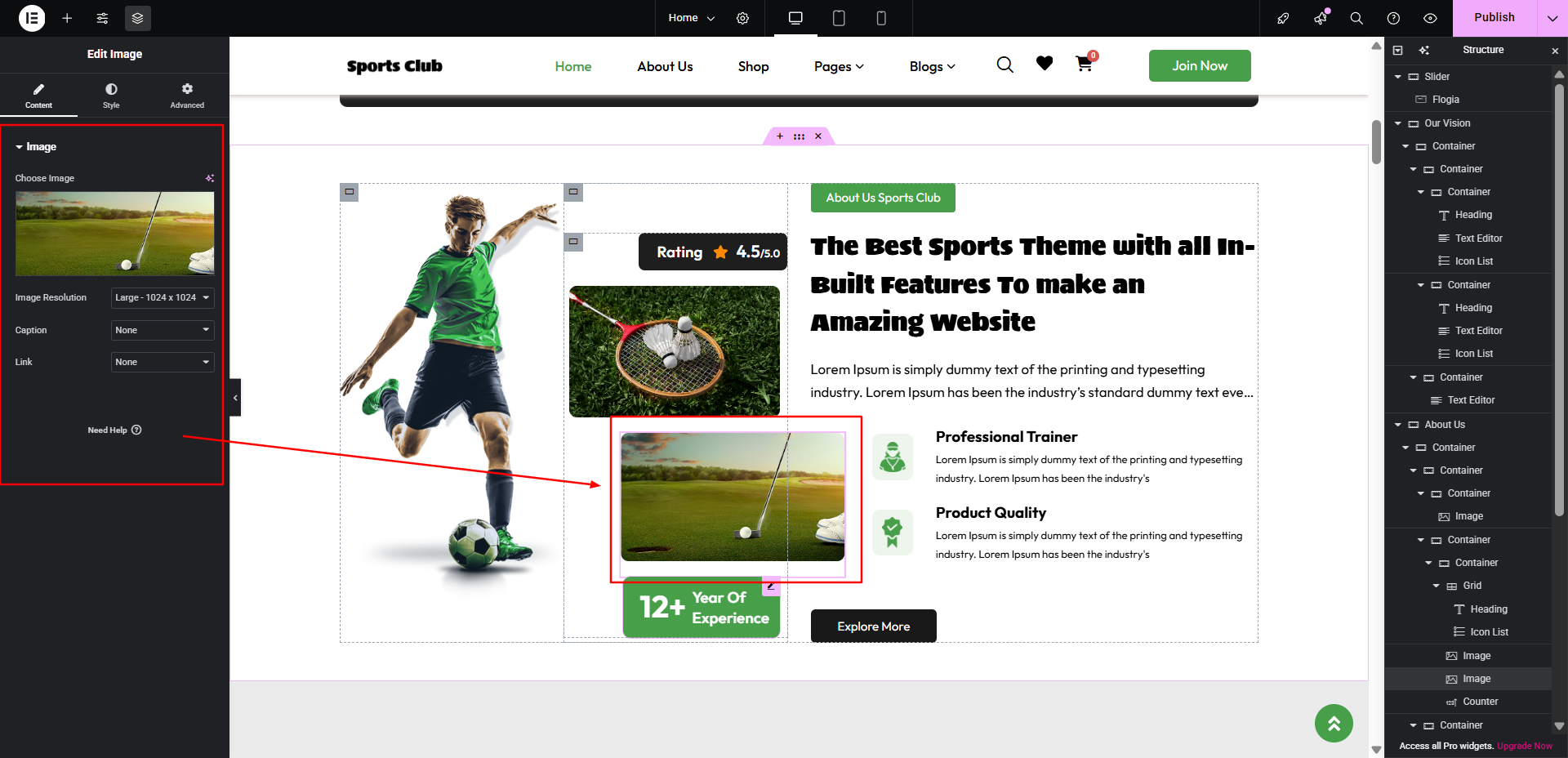Open the Finder search icon
This screenshot has width=1568, height=758.
click(1356, 18)
